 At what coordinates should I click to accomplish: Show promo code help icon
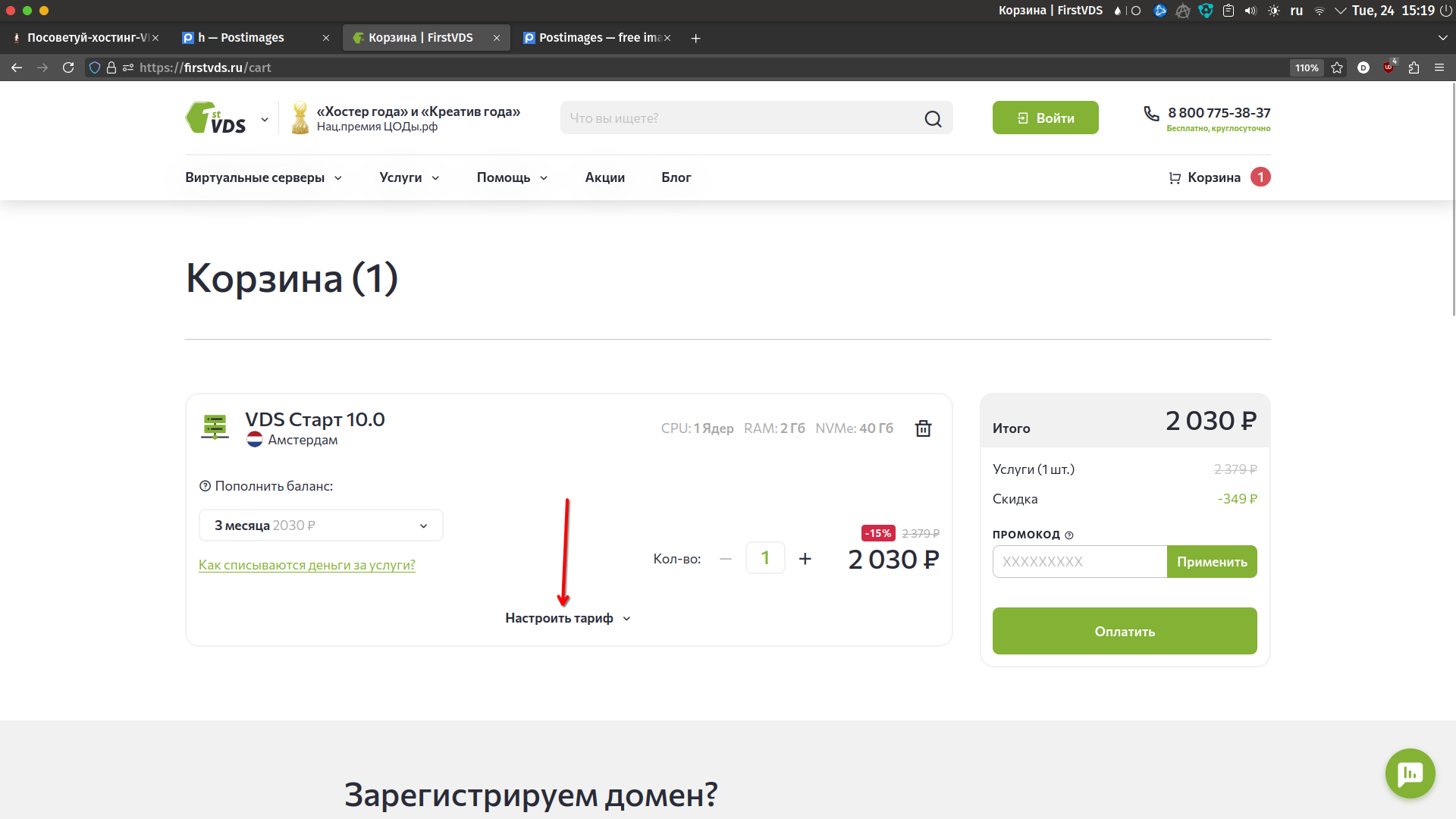click(1069, 535)
